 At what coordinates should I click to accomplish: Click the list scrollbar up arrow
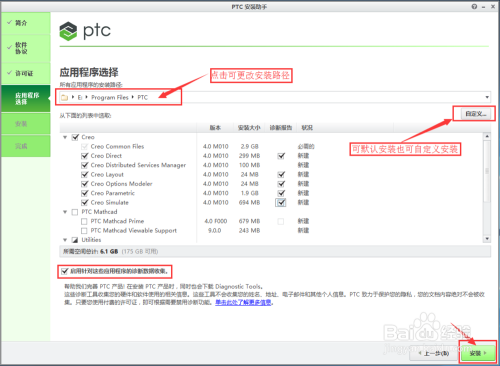click(487, 136)
